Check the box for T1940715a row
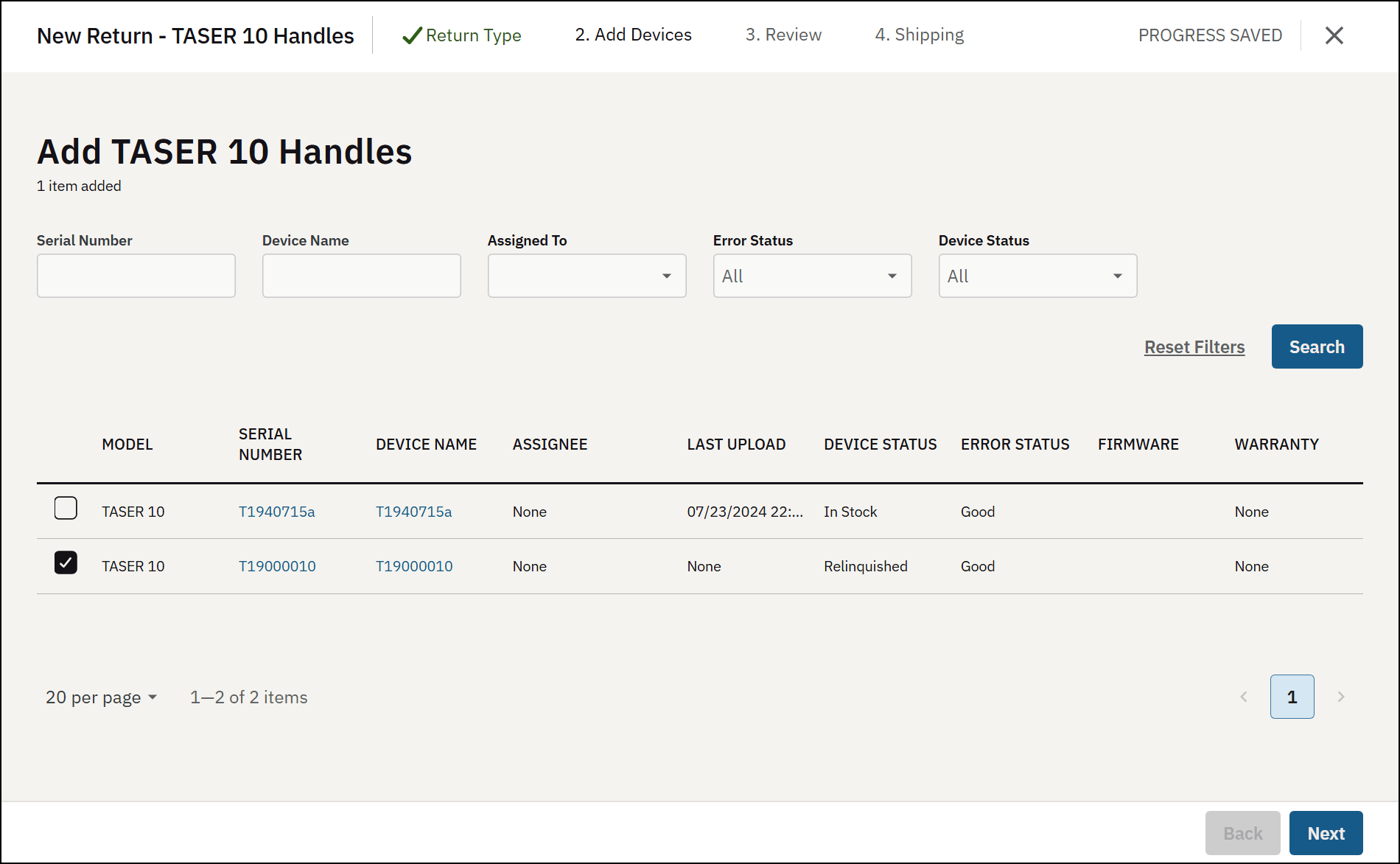Image resolution: width=1400 pixels, height=864 pixels. [66, 508]
